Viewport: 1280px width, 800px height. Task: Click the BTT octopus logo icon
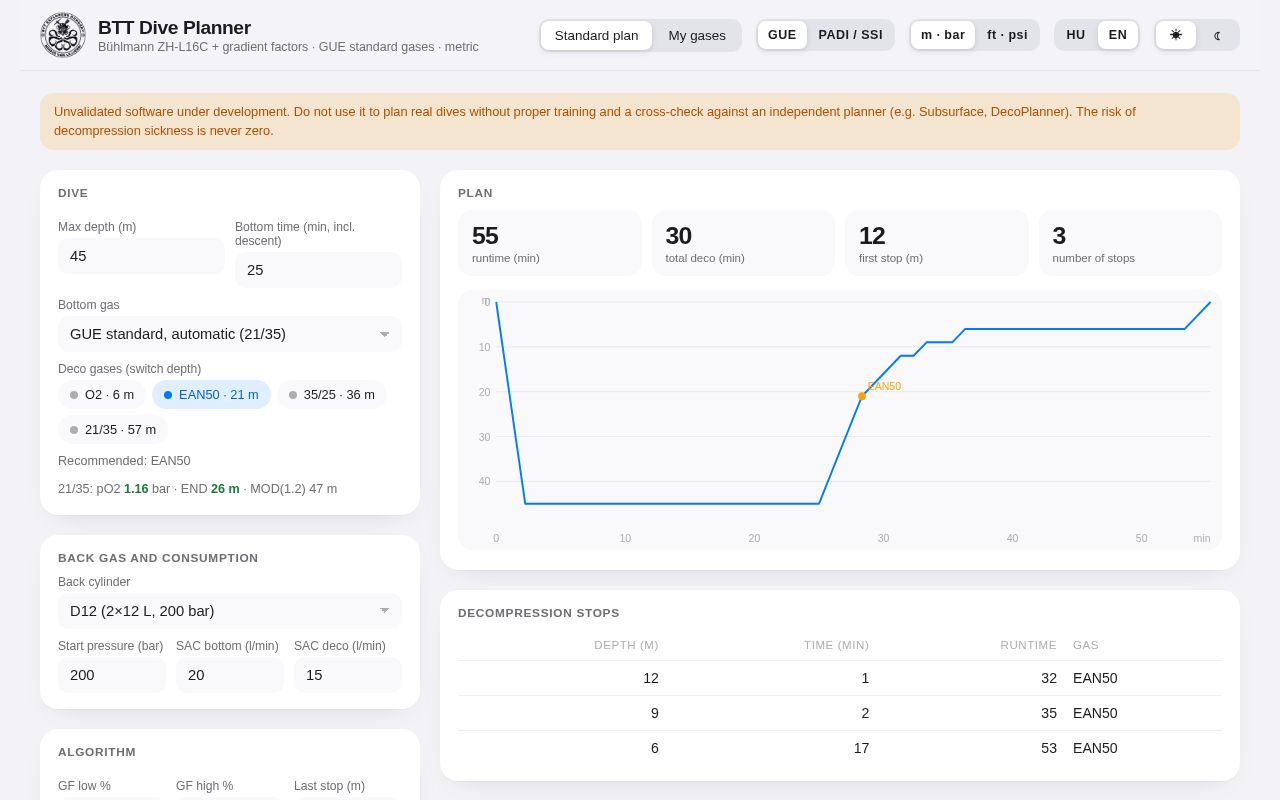pyautogui.click(x=63, y=35)
